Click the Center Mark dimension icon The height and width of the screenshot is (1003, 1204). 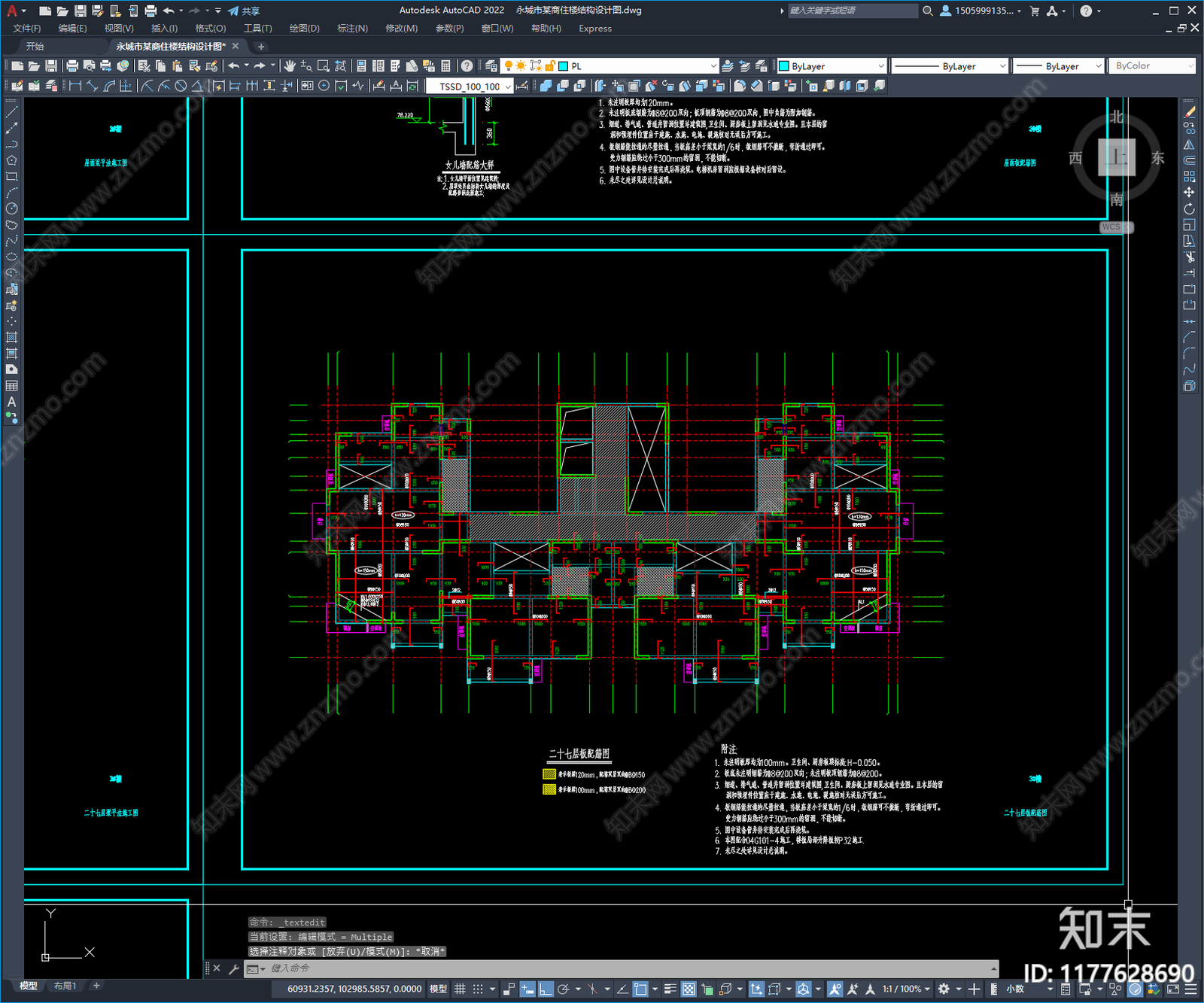324,86
